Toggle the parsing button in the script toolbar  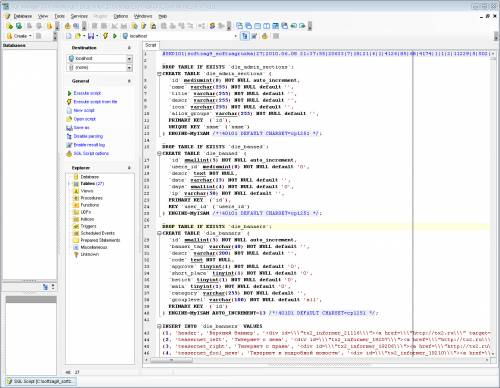coord(245,36)
